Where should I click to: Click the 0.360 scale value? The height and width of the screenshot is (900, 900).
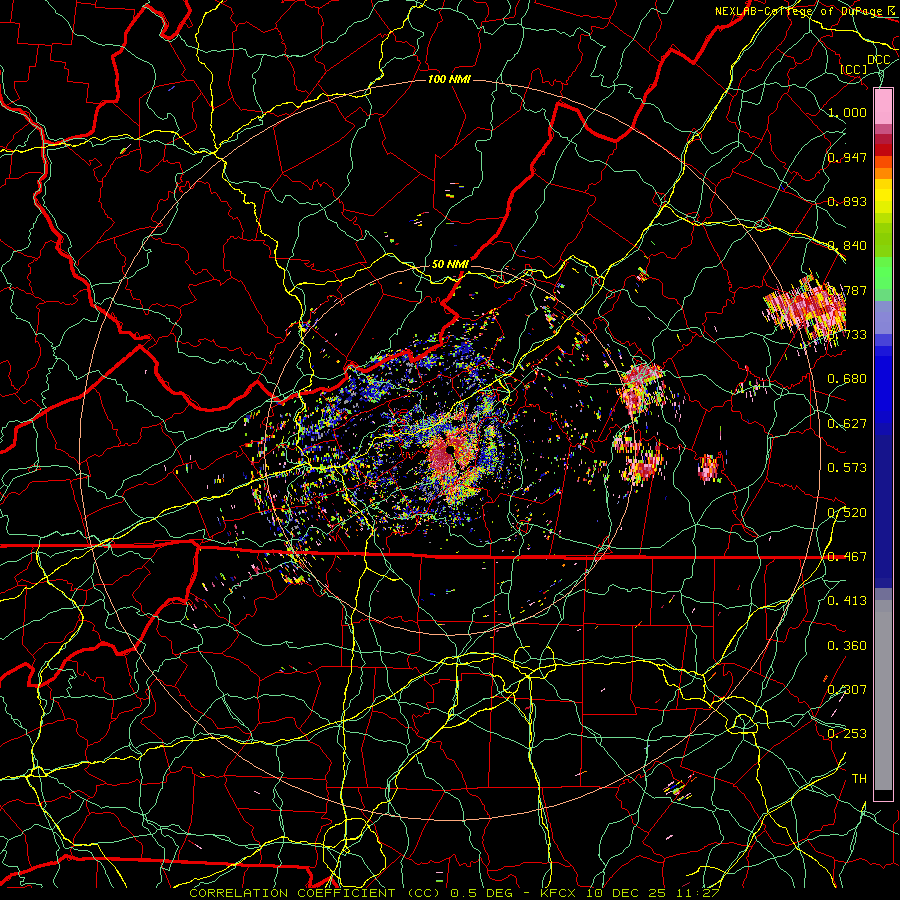pyautogui.click(x=847, y=646)
